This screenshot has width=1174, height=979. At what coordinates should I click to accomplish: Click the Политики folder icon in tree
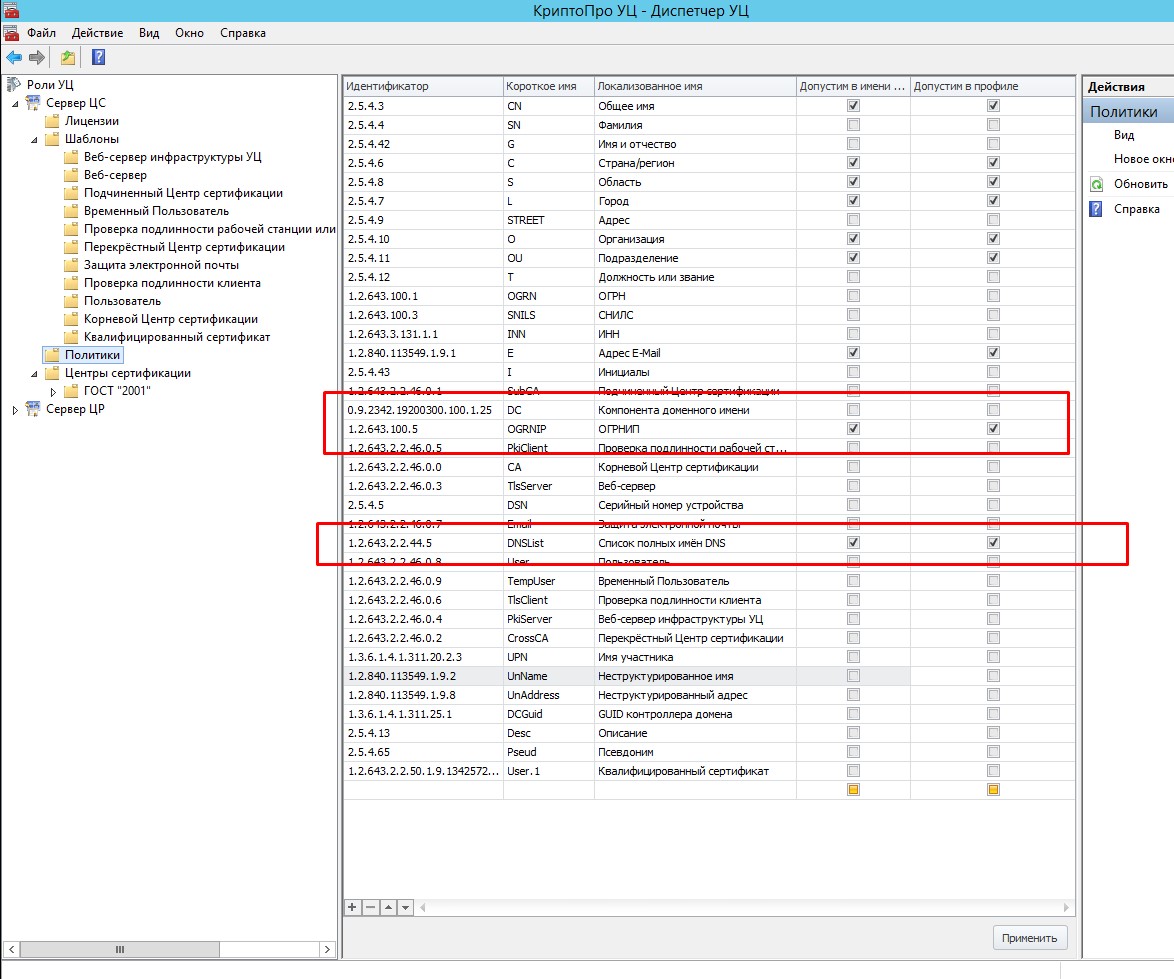(x=52, y=355)
